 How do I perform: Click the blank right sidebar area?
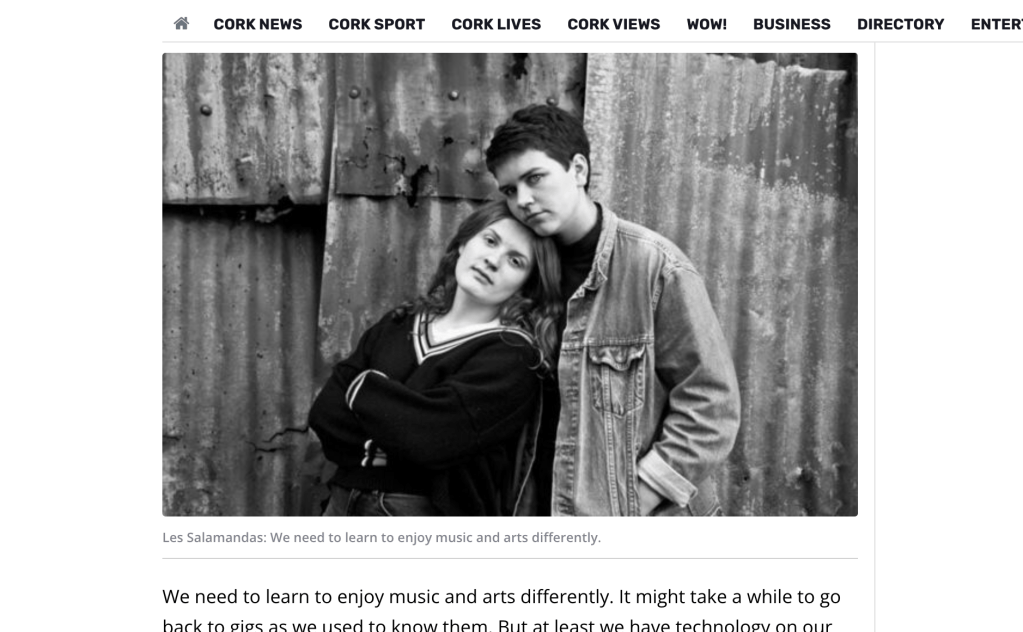click(x=949, y=326)
